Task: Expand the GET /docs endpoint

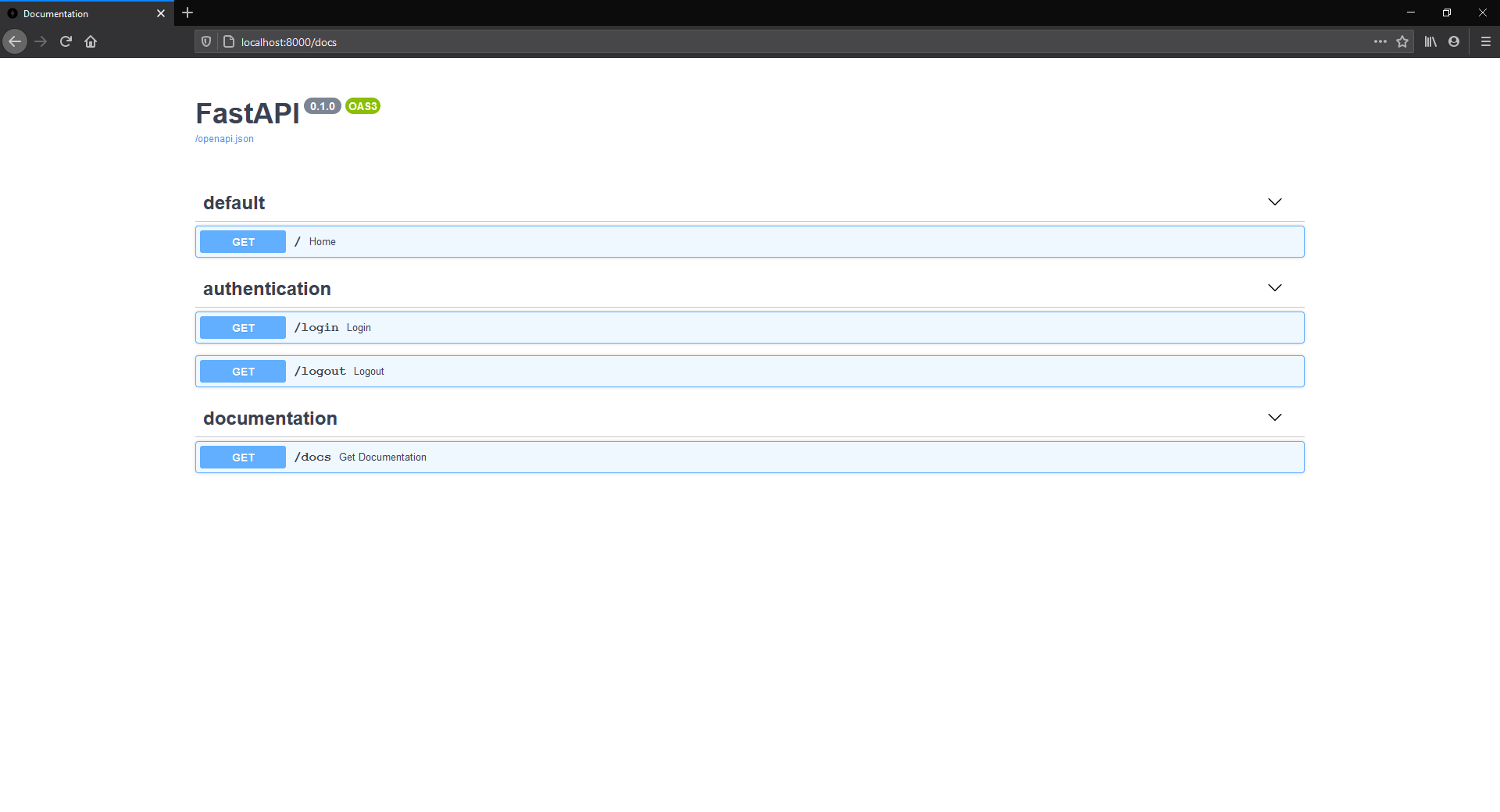Action: click(750, 458)
